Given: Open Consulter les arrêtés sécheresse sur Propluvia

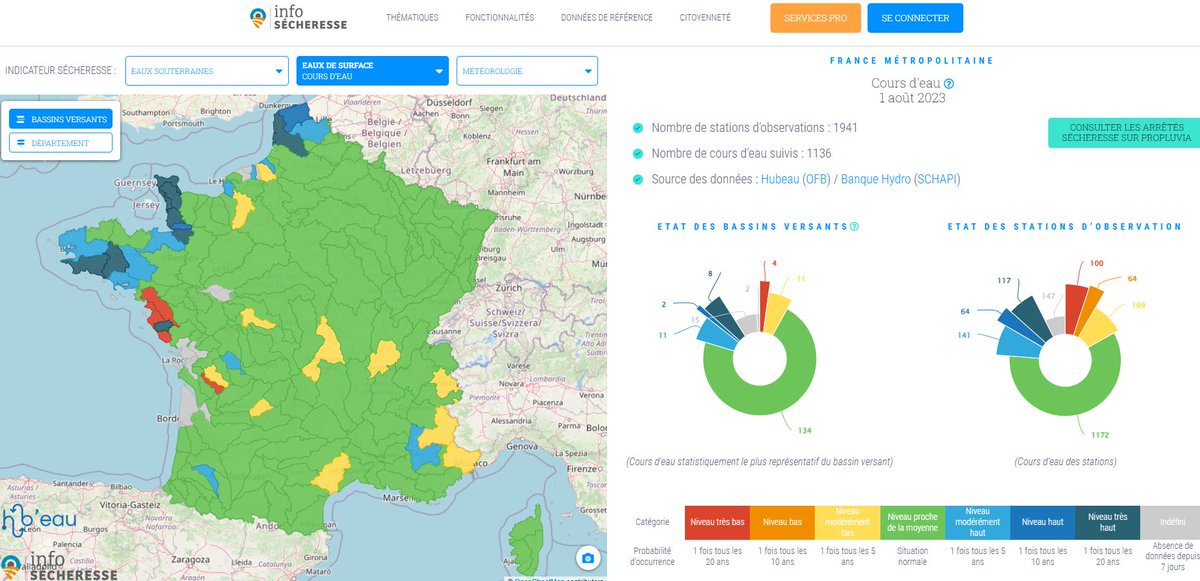Looking at the screenshot, I should click(1124, 133).
